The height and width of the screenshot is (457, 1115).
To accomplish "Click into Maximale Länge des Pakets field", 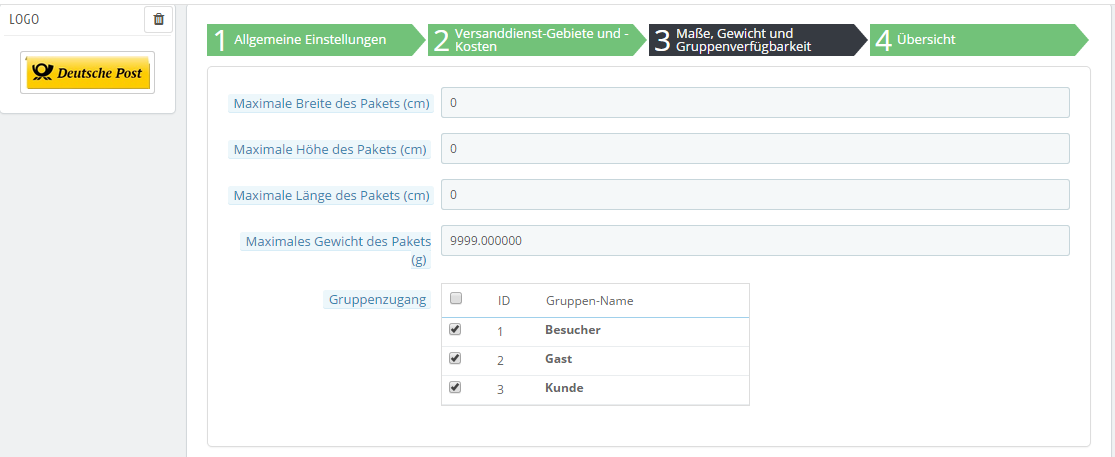I will point(755,195).
